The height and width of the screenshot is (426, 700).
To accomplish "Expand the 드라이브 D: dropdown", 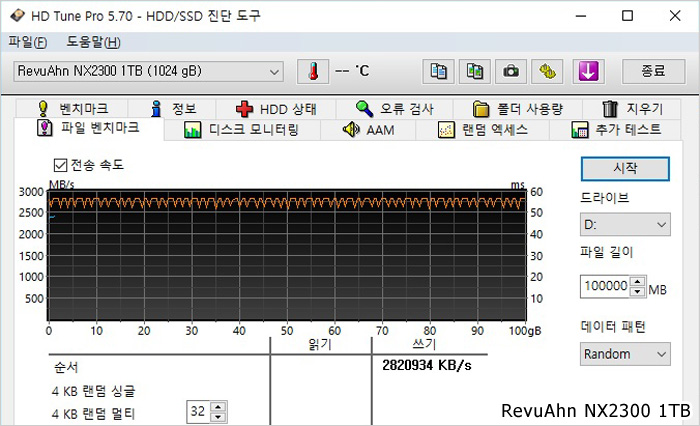I will point(625,225).
